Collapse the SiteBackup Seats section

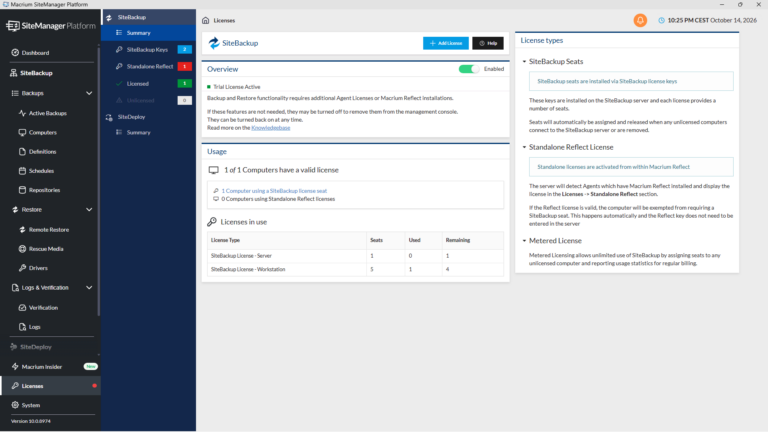tap(524, 62)
